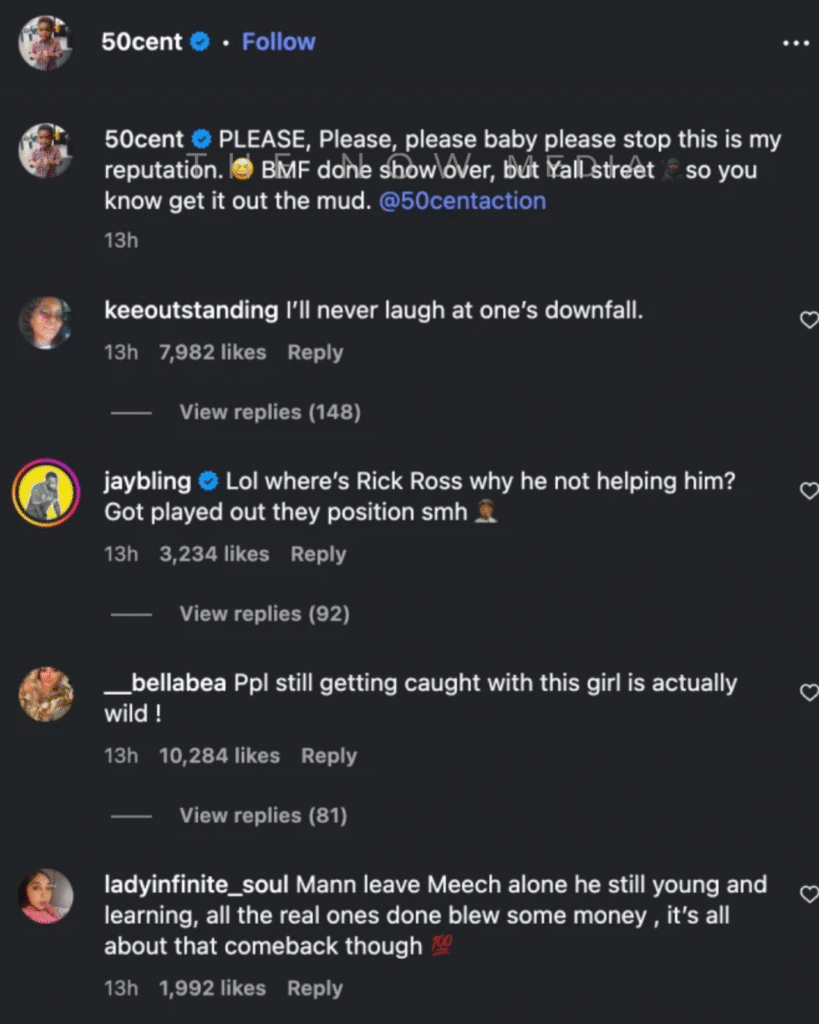Open __bellabea's profile avatar
This screenshot has width=819, height=1024.
46,694
